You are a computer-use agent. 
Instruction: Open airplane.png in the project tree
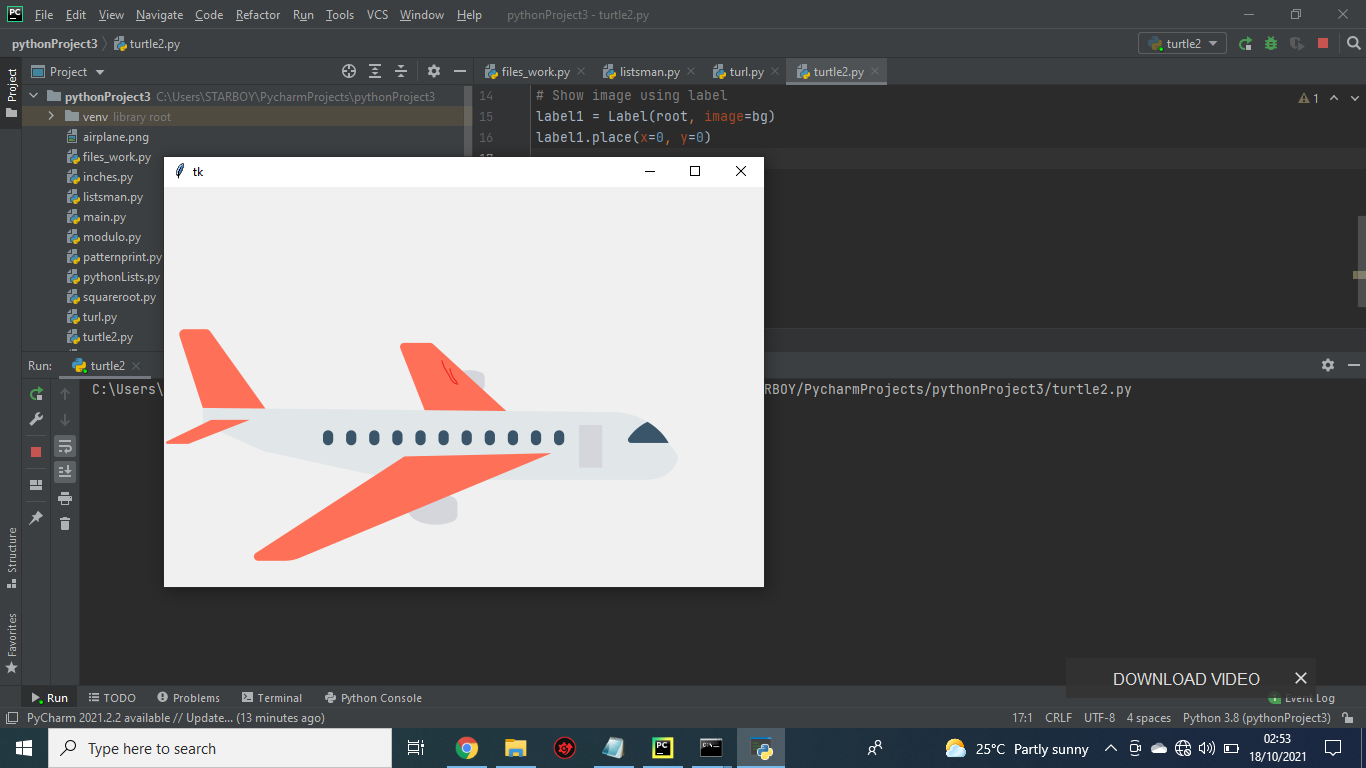tap(115, 137)
